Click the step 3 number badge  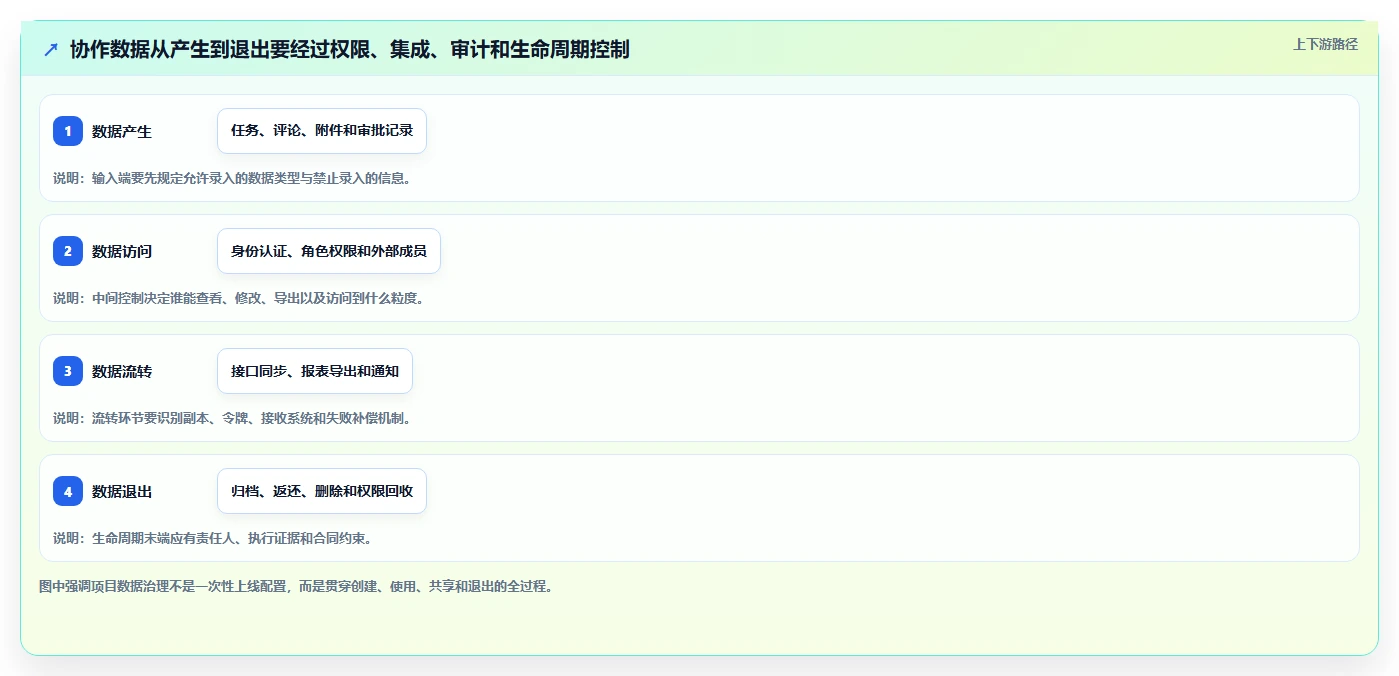68,371
